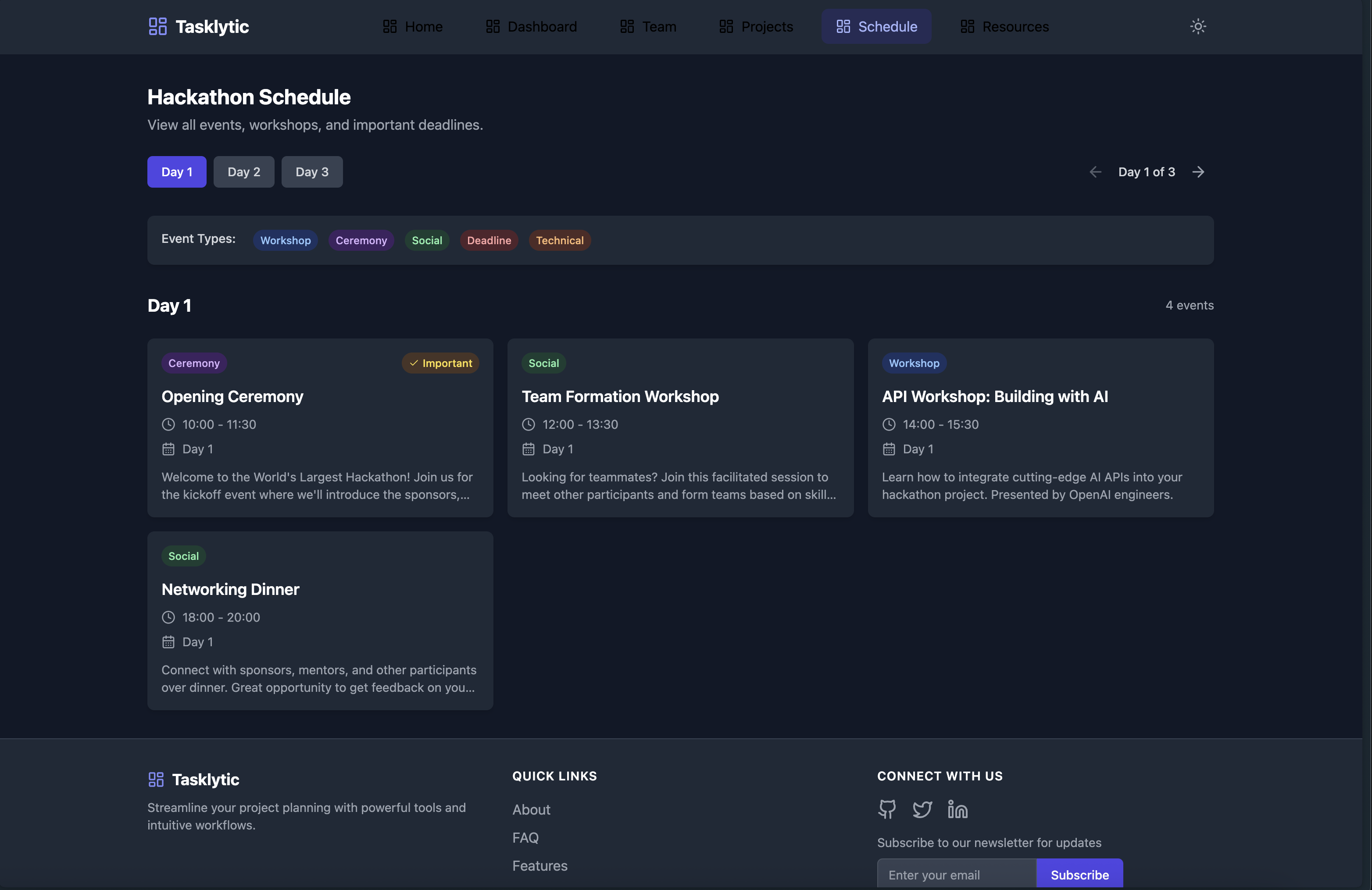Click clock icon on Opening Ceremony card

[168, 424]
